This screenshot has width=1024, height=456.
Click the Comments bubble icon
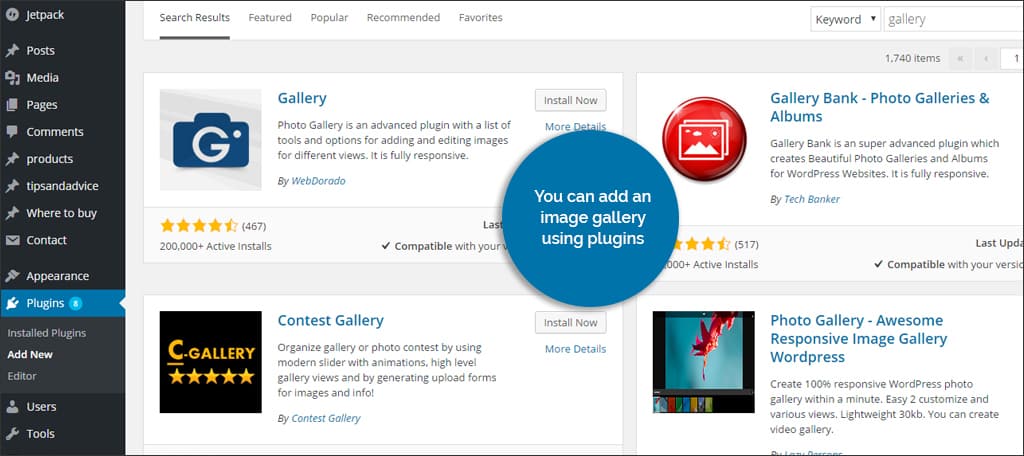coord(12,132)
